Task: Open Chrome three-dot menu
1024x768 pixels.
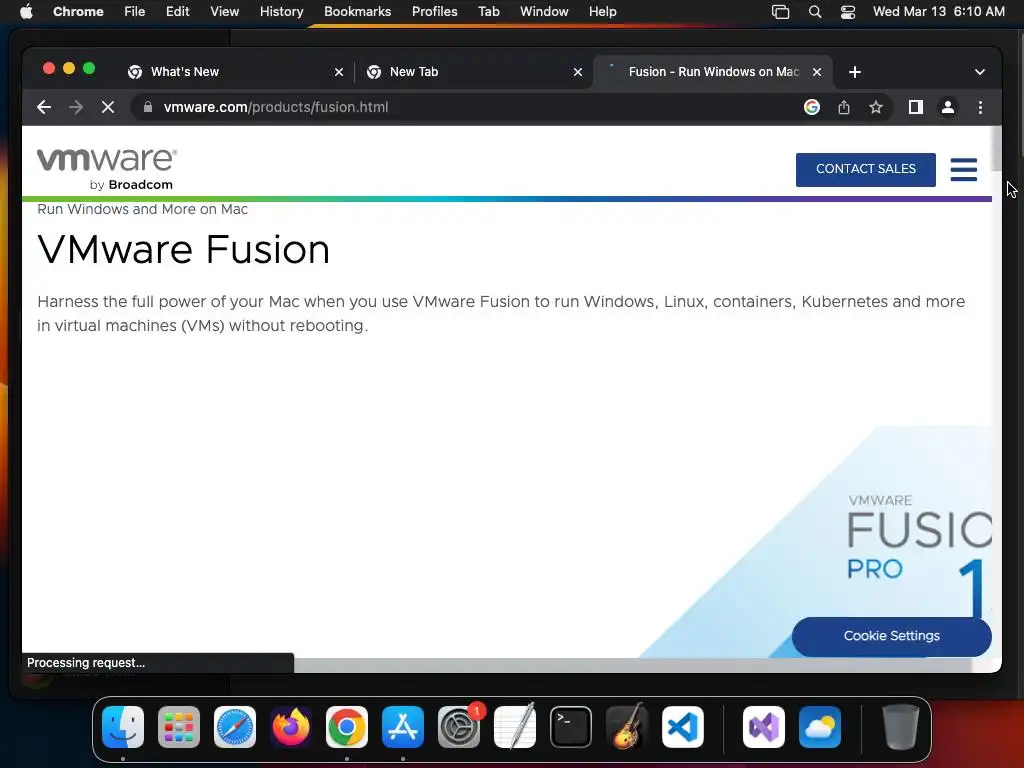Action: click(980, 107)
